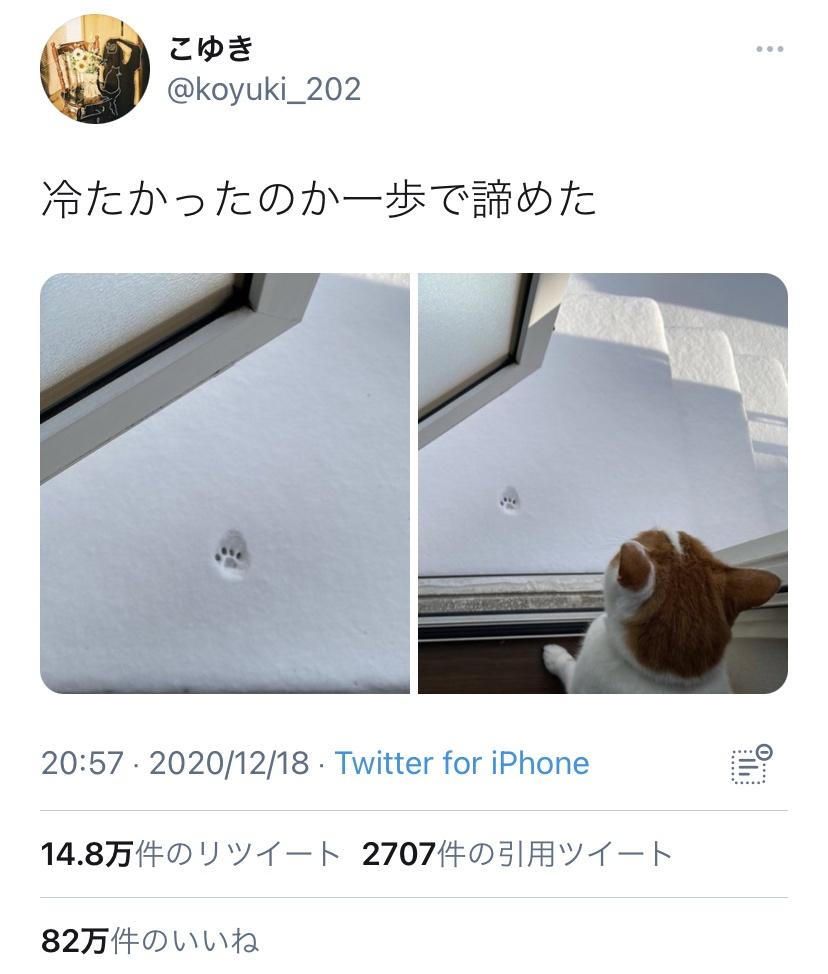View the 2707件の引用ツイート list
The width and height of the screenshot is (828, 974).
pyautogui.click(x=517, y=854)
